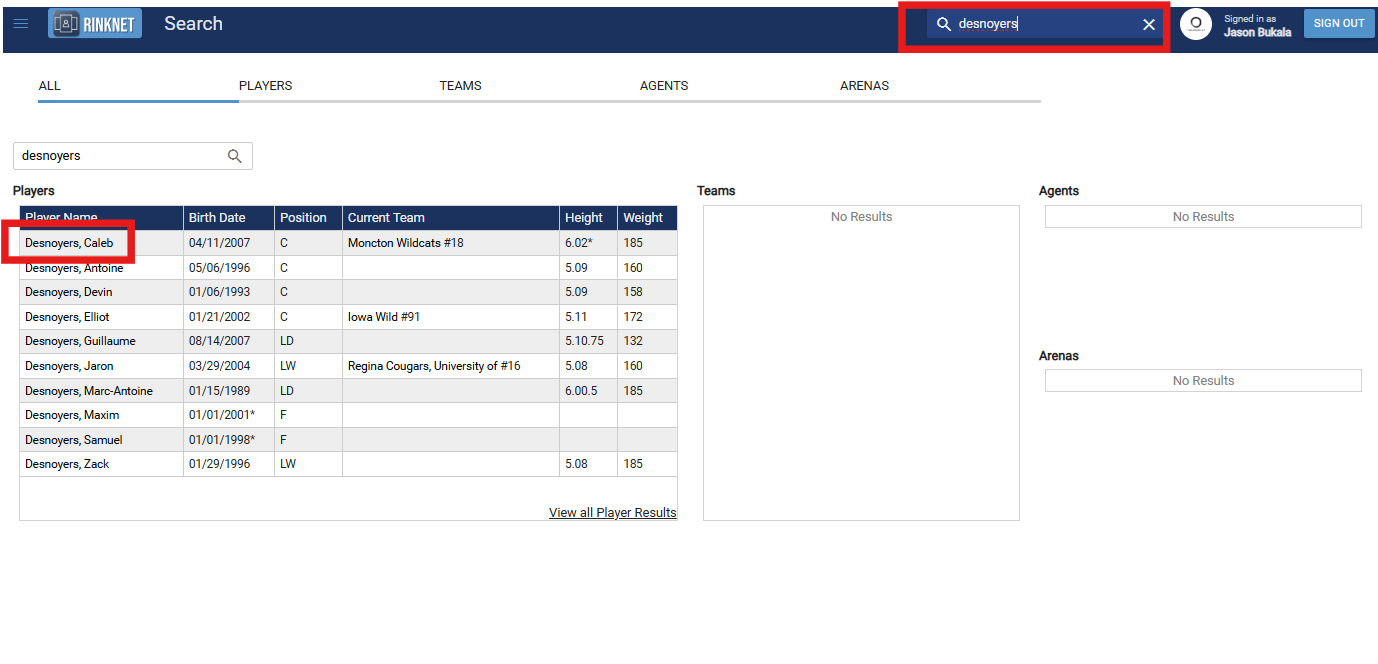Open the hamburger navigation menu

21,23
